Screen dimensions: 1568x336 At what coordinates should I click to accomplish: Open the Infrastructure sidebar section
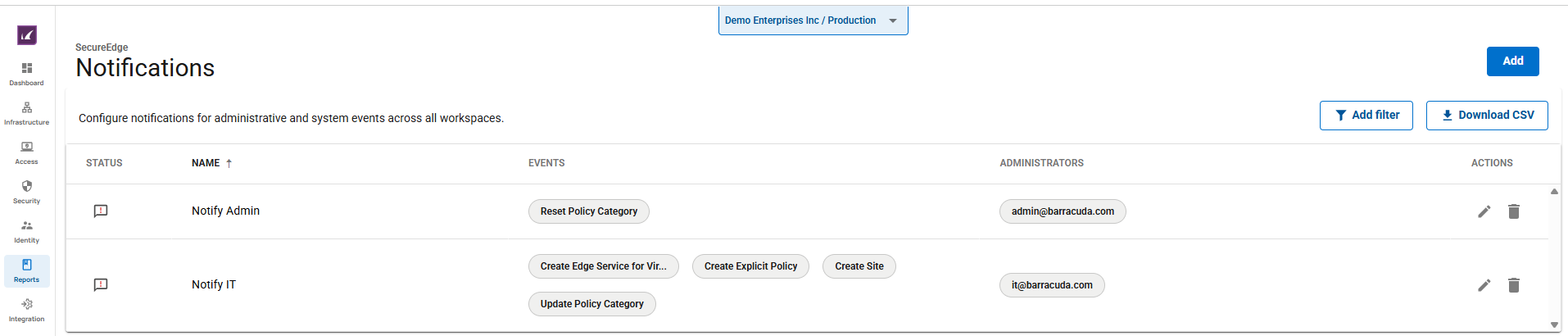(27, 113)
